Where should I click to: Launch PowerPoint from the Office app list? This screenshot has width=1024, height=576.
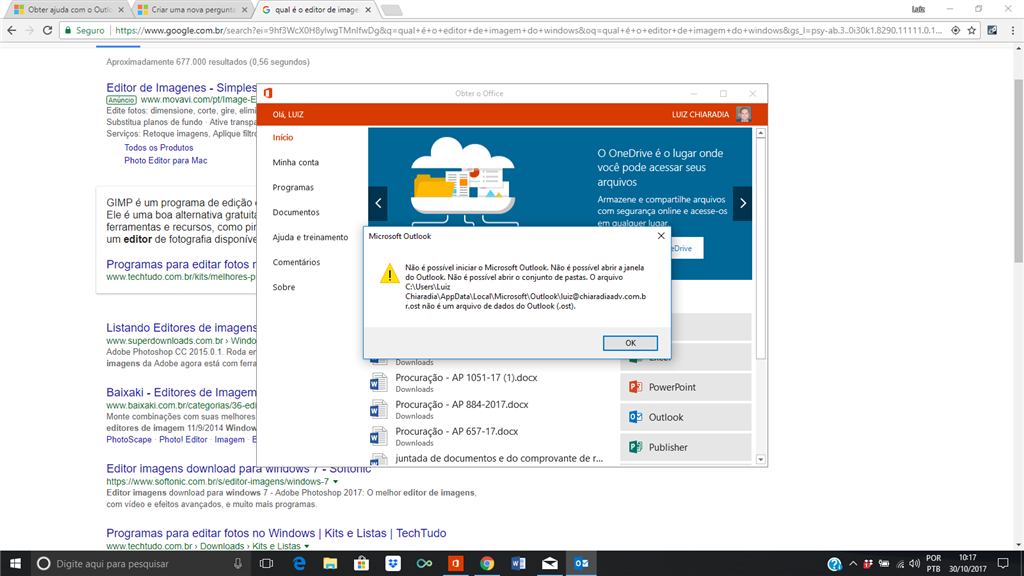point(686,387)
